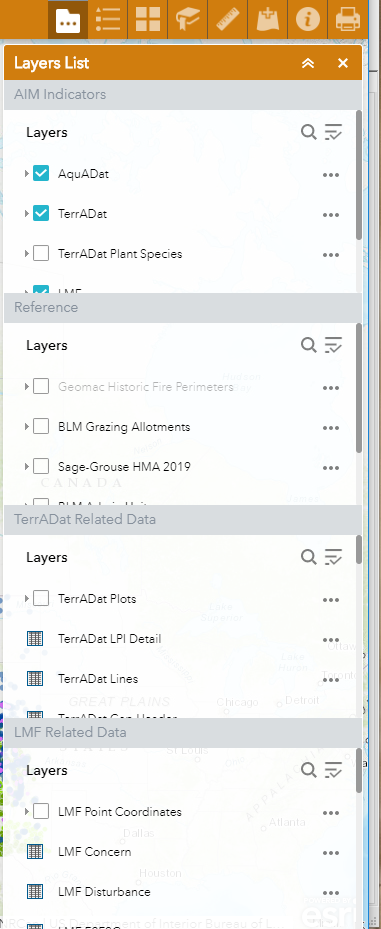The image size is (381, 929).
Task: Click the LMF Related Data header
Action: click(183, 732)
